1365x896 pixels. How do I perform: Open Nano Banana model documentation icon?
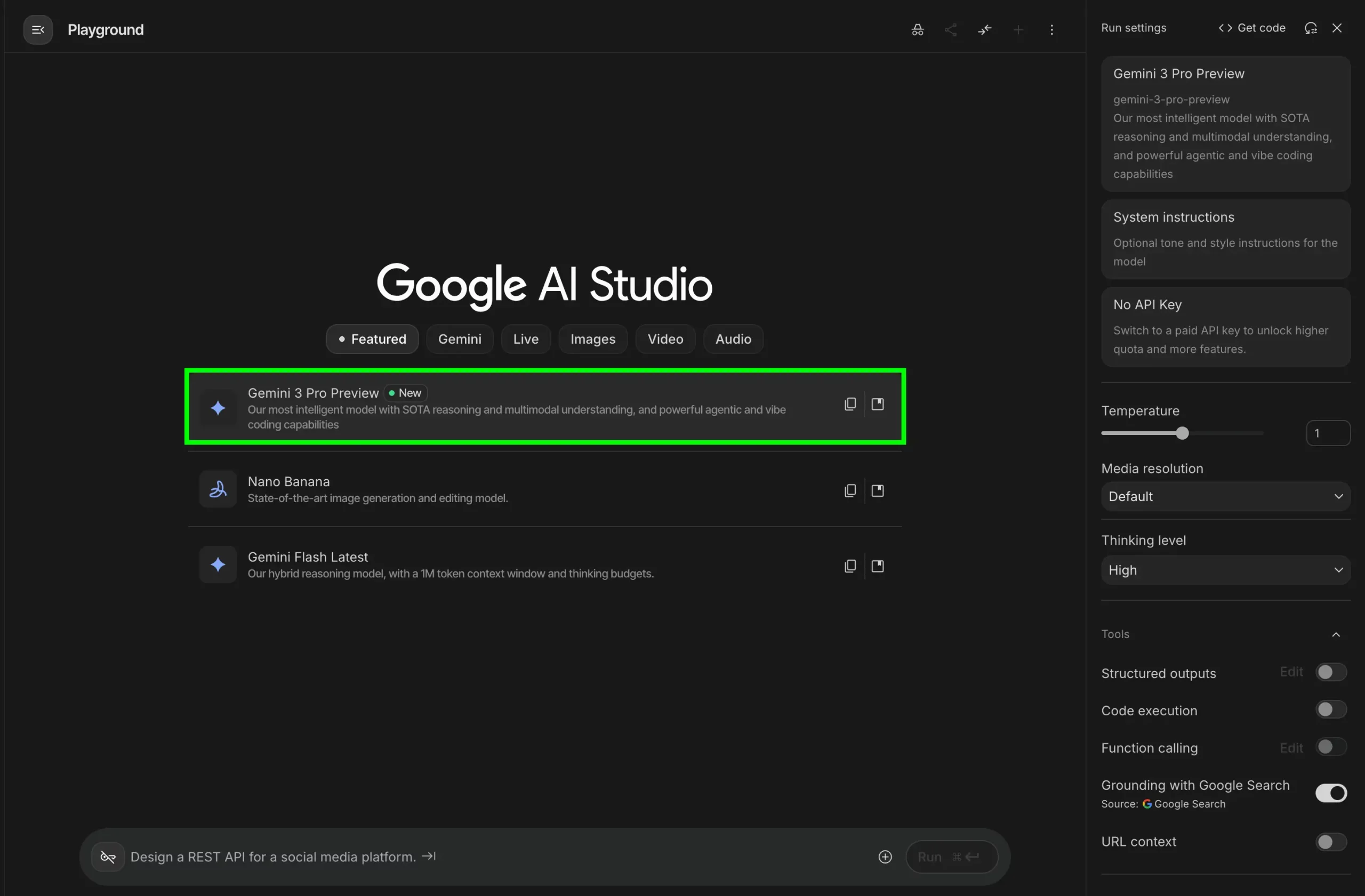point(878,490)
